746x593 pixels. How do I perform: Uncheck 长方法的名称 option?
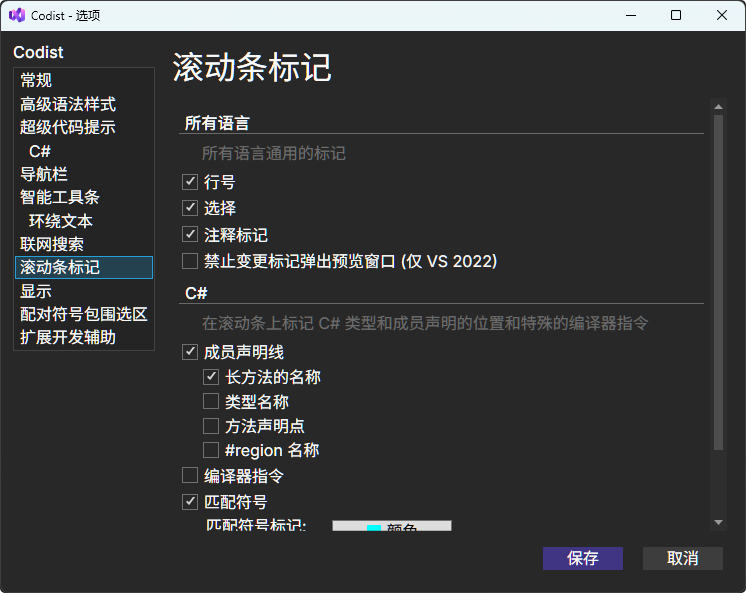[x=211, y=377]
